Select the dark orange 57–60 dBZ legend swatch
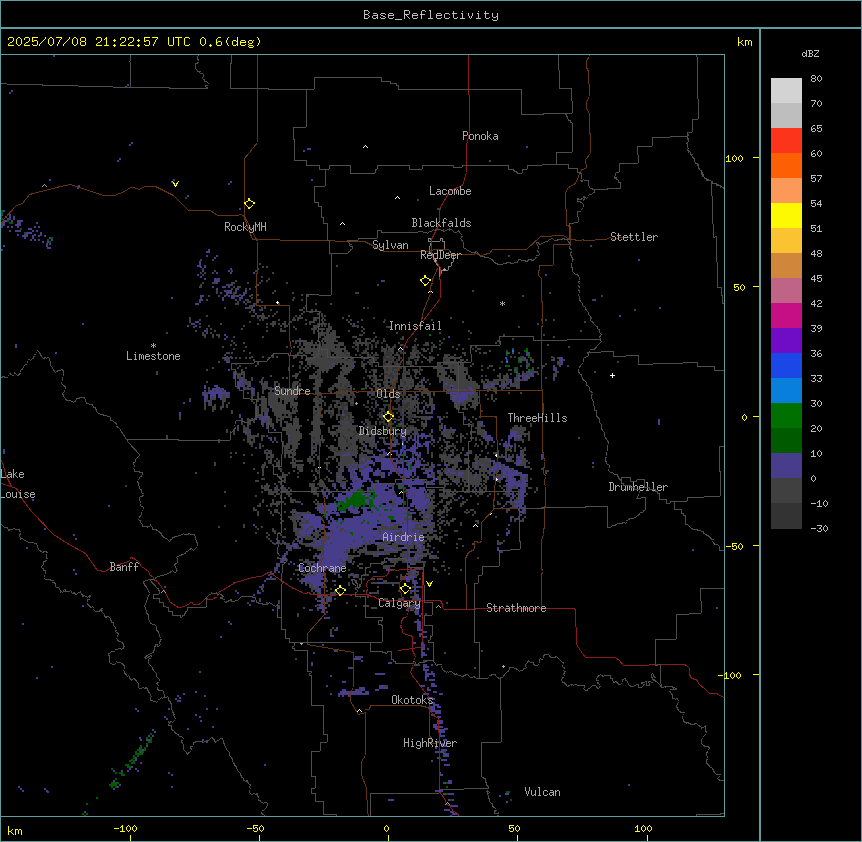Image resolution: width=862 pixels, height=842 pixels. tap(786, 165)
